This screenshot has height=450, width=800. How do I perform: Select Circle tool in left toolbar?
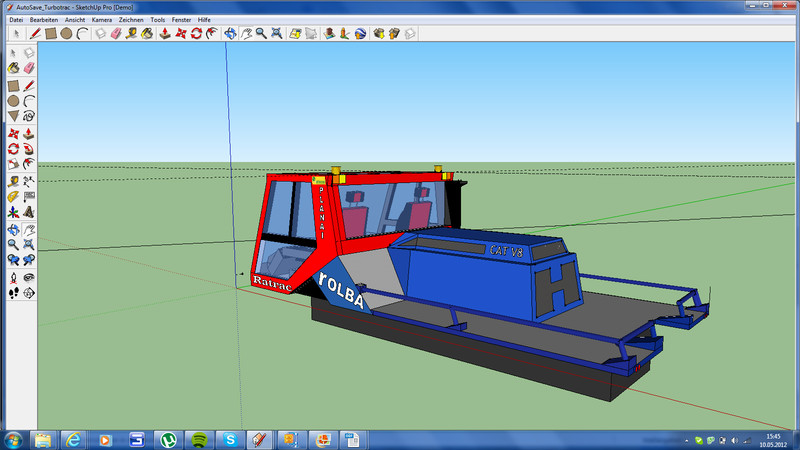pyautogui.click(x=13, y=101)
